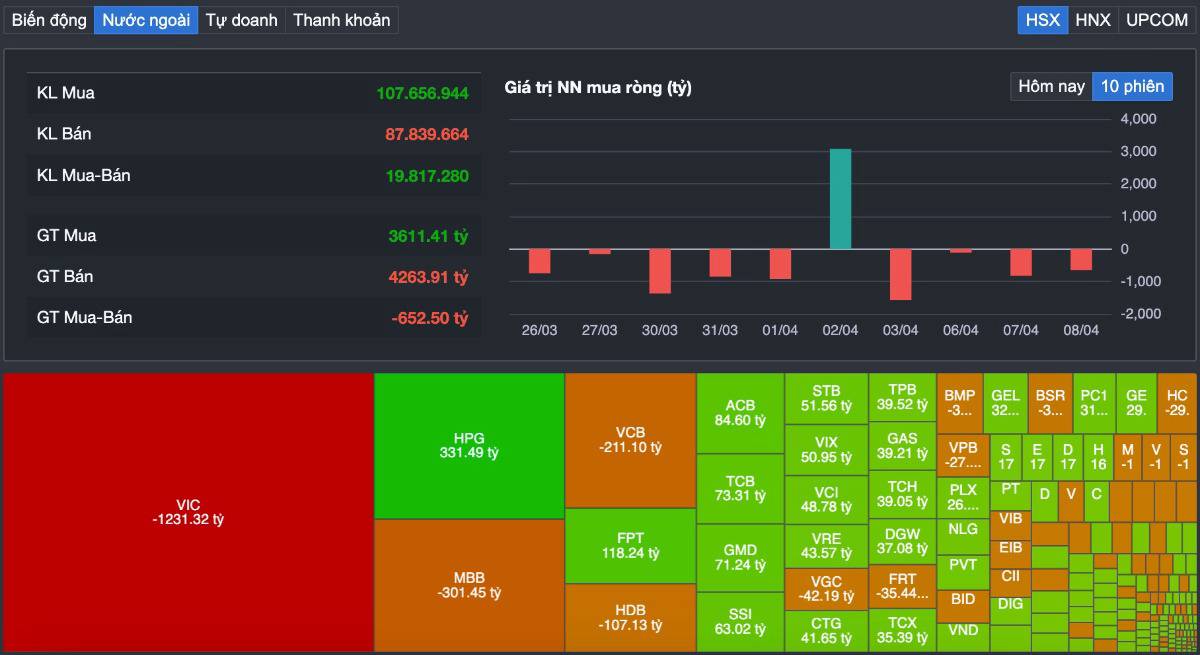Image resolution: width=1200 pixels, height=655 pixels.
Task: Select the HDB -107.13 tỷ cell
Action: coord(630,618)
